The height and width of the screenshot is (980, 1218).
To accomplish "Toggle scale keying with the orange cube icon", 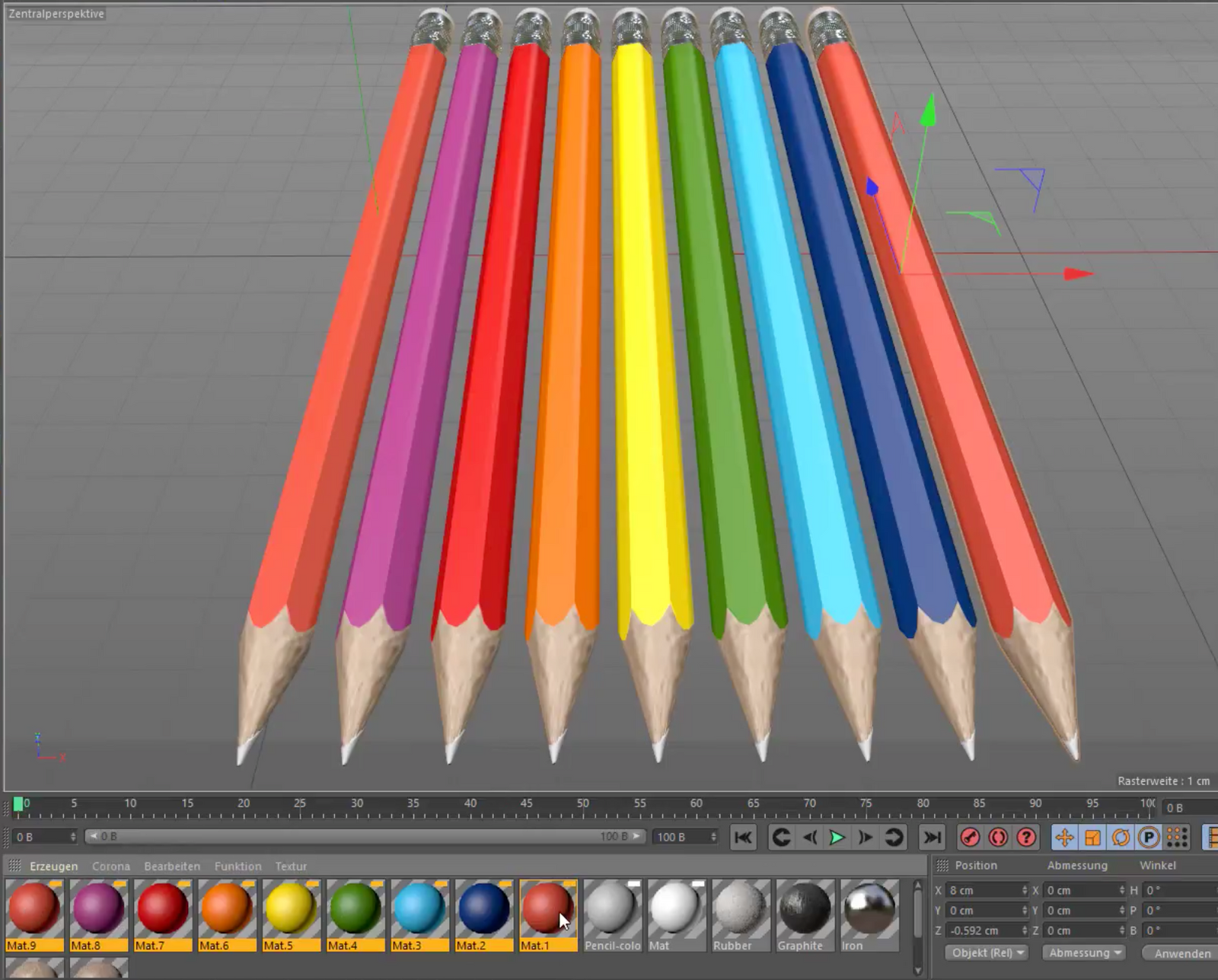I will tap(1092, 838).
